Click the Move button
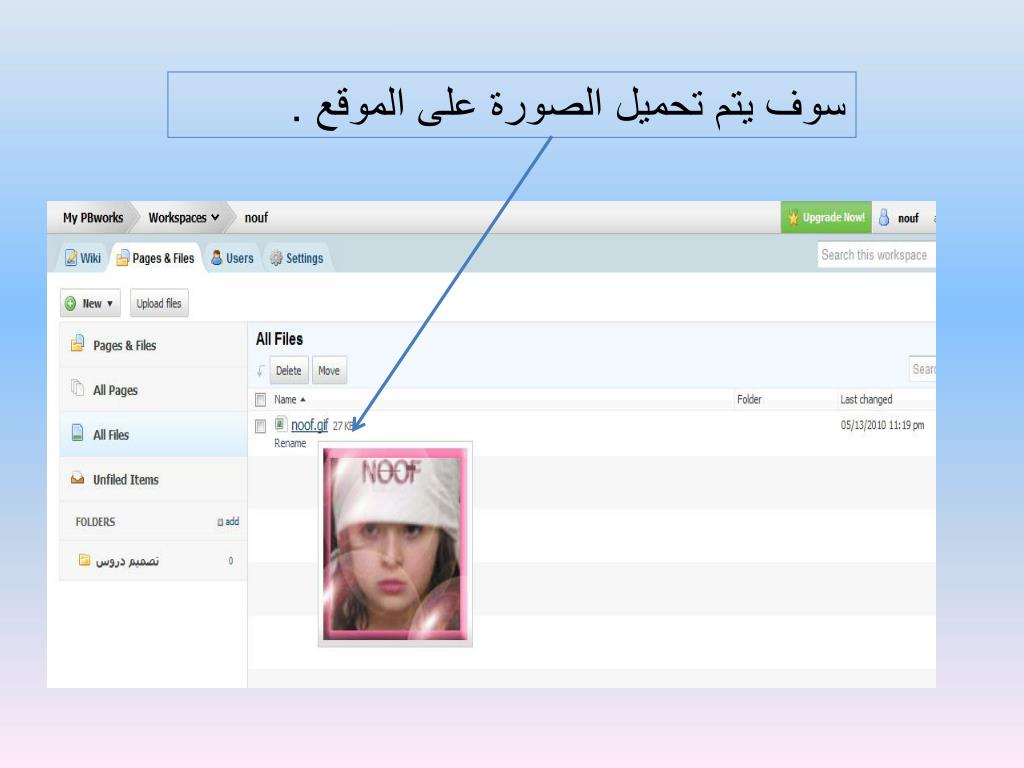The image size is (1024, 768). click(x=329, y=370)
